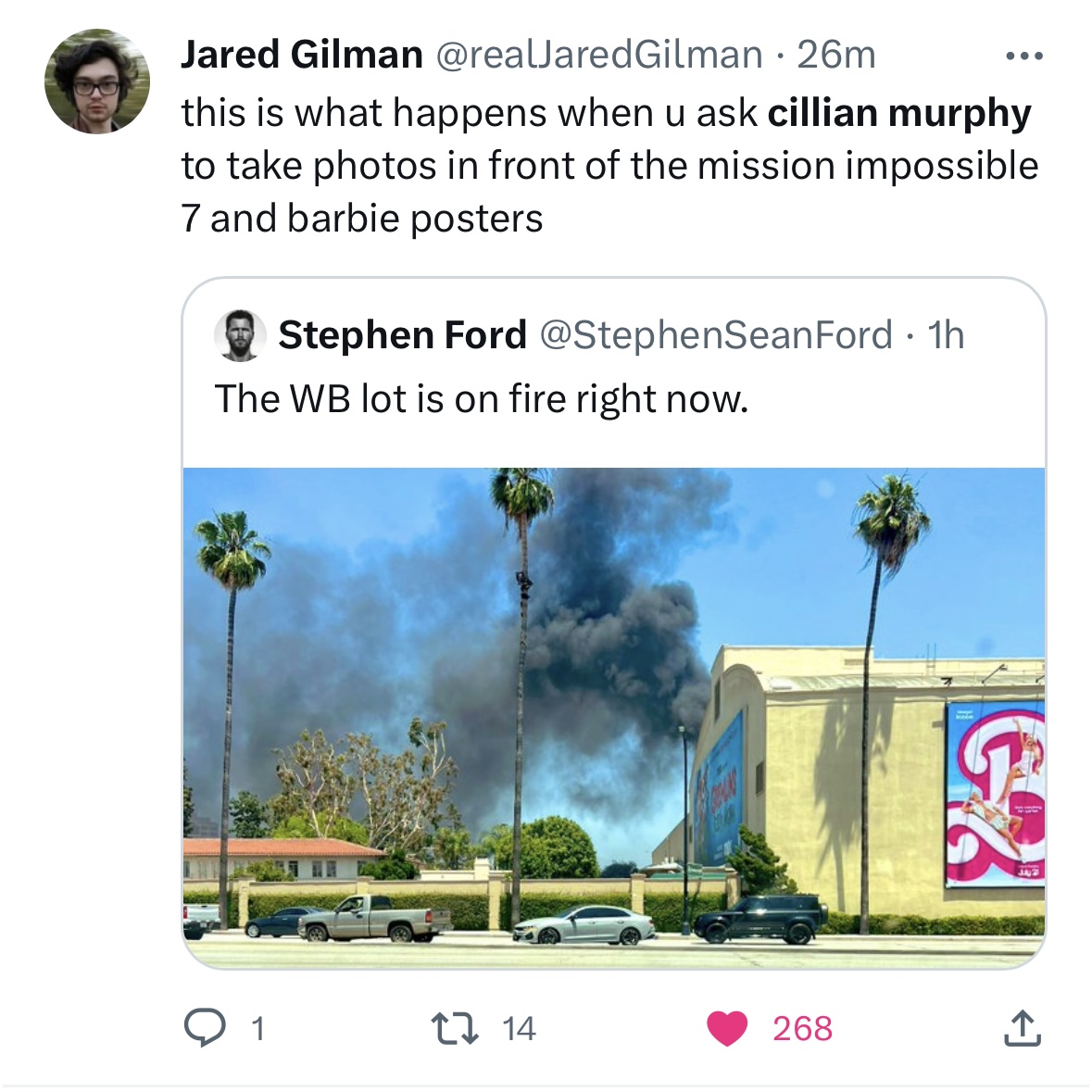
Task: Click the 26m timestamp
Action: (x=835, y=55)
